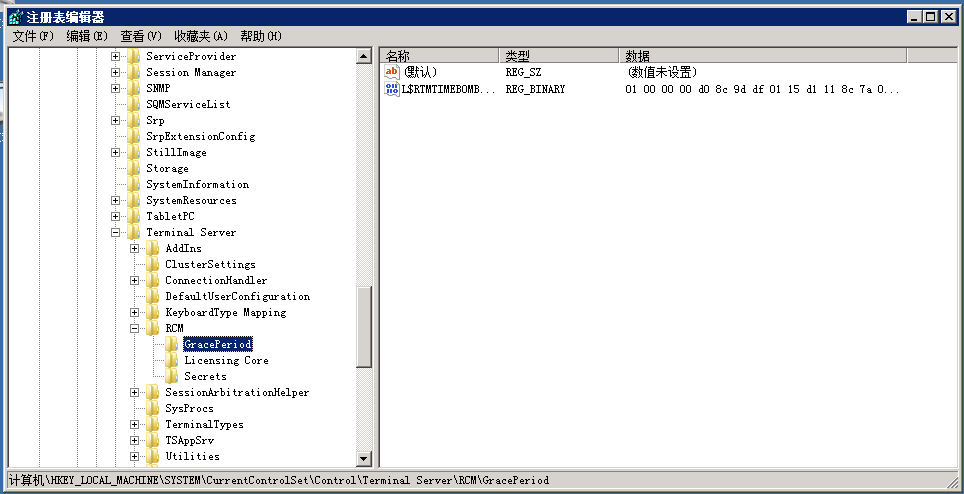This screenshot has width=964, height=494.
Task: Open the 文件(F) menu
Action: click(33, 36)
